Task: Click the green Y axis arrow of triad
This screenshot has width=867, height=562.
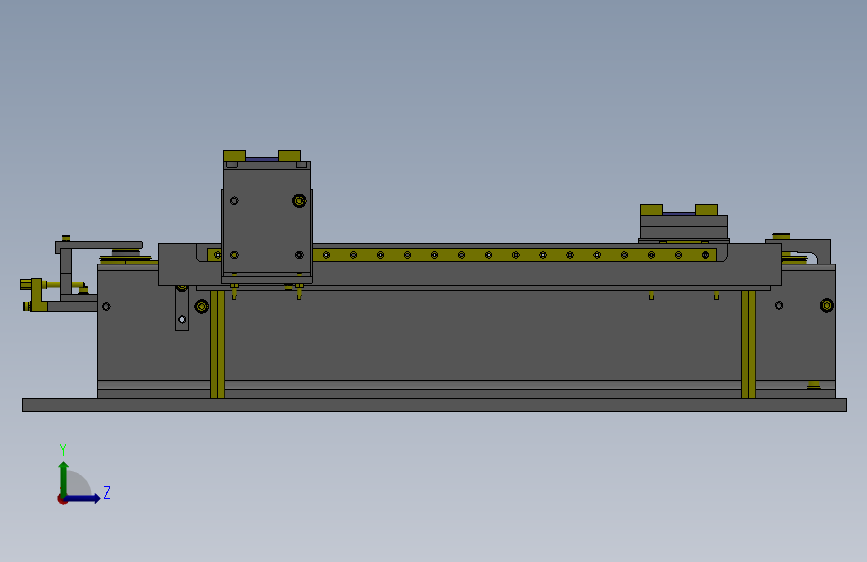Action: [64, 478]
